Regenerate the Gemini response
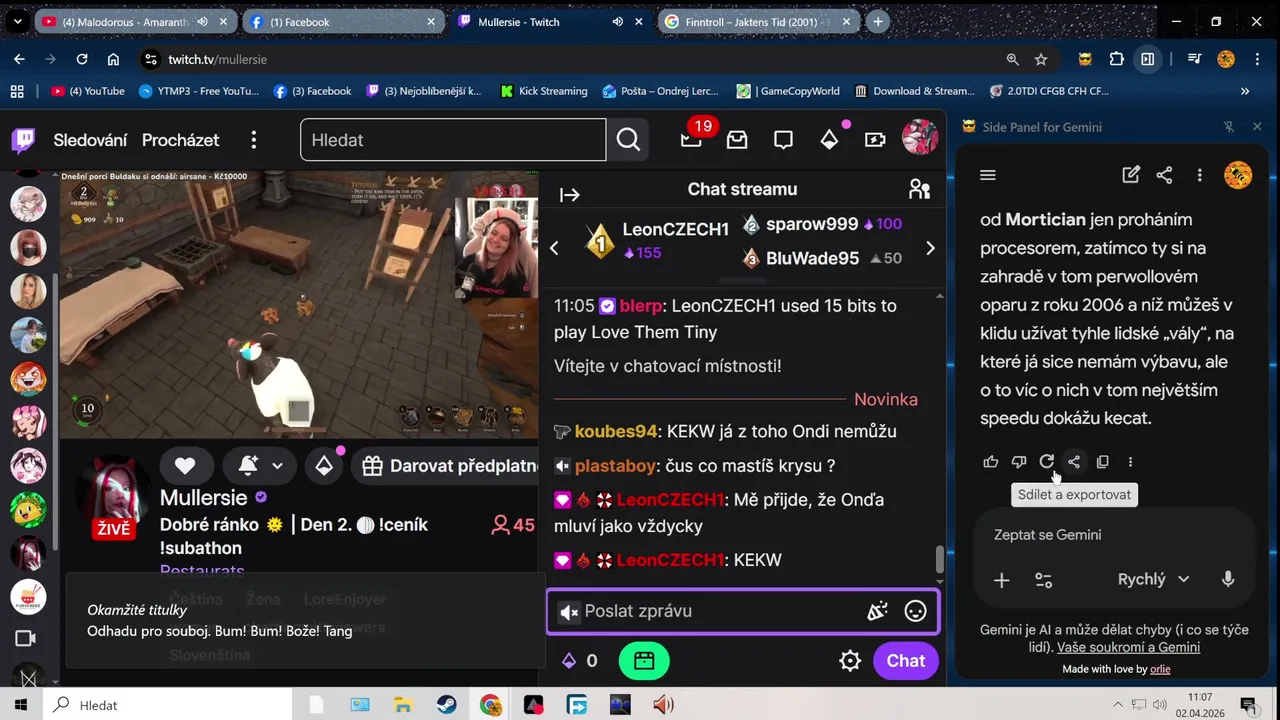Viewport: 1280px width, 720px height. tap(1046, 462)
